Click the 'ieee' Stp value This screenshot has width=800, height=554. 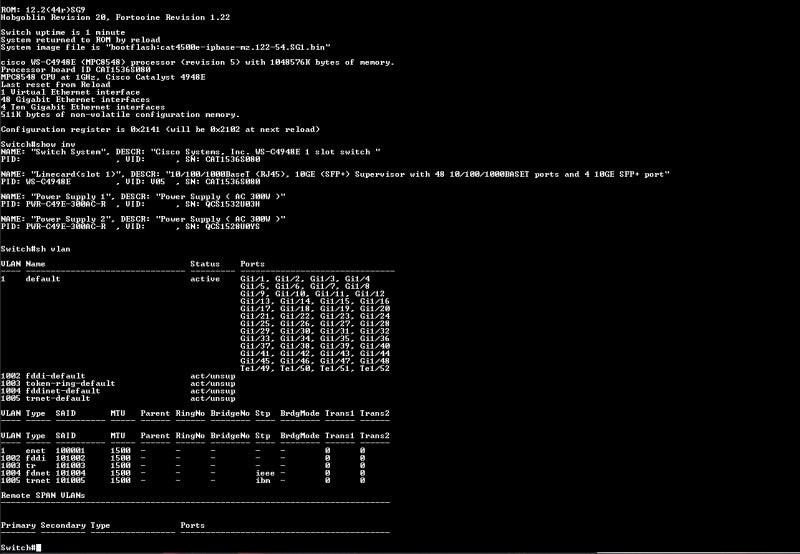tap(265, 473)
